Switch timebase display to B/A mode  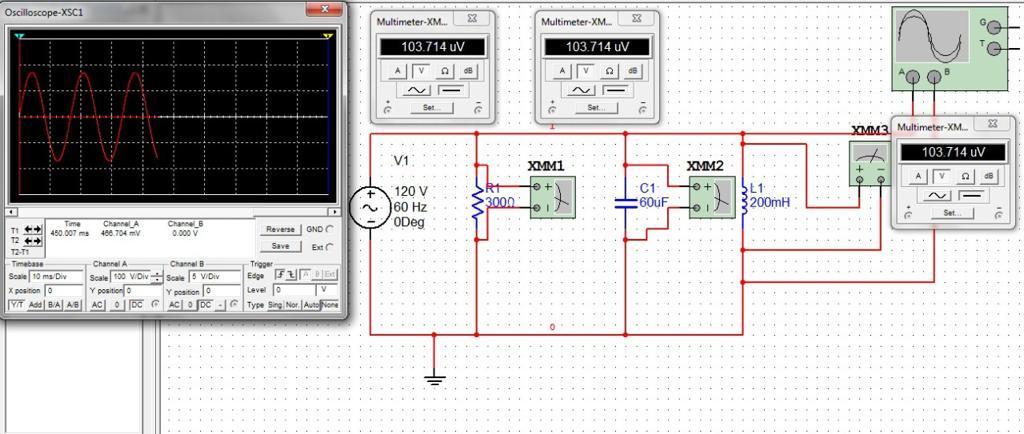click(54, 305)
